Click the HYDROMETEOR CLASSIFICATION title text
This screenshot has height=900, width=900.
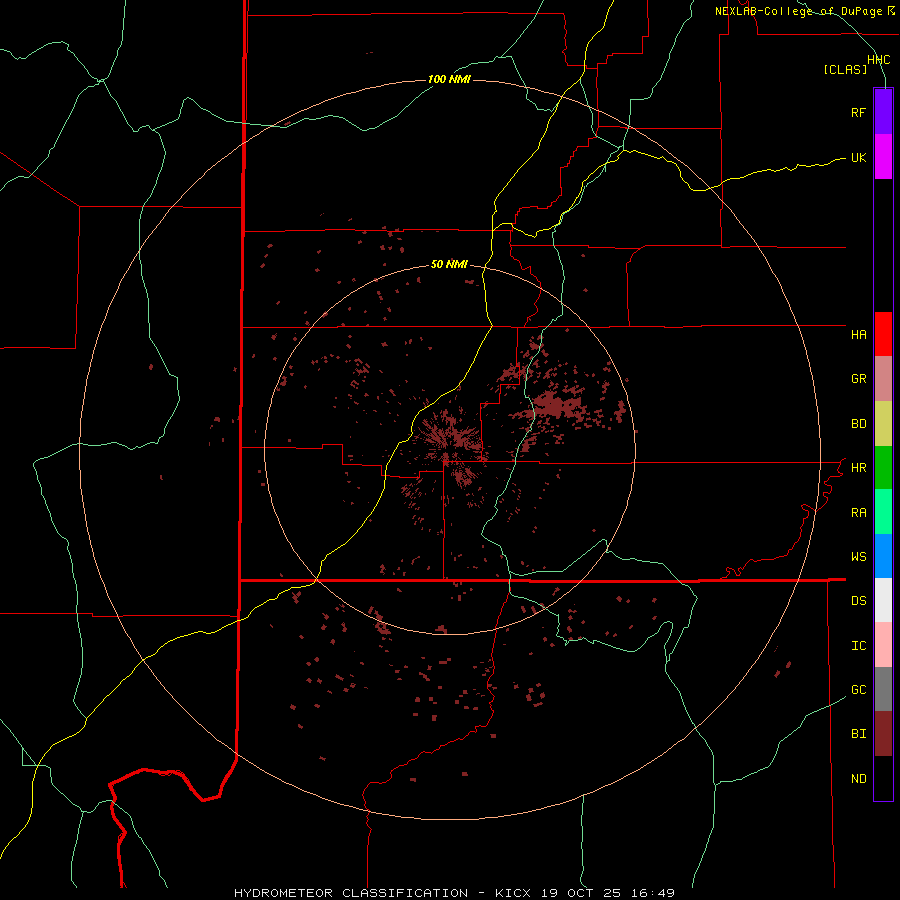pyautogui.click(x=351, y=893)
